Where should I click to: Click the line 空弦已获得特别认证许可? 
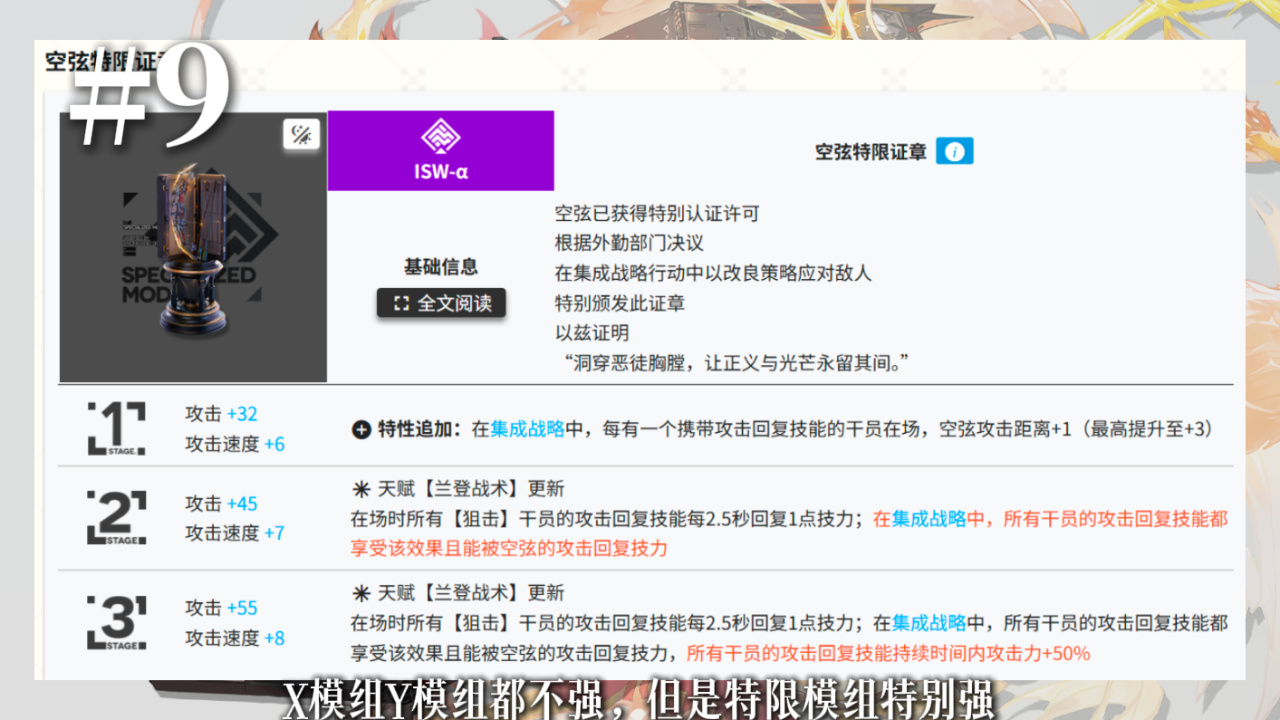coord(657,213)
